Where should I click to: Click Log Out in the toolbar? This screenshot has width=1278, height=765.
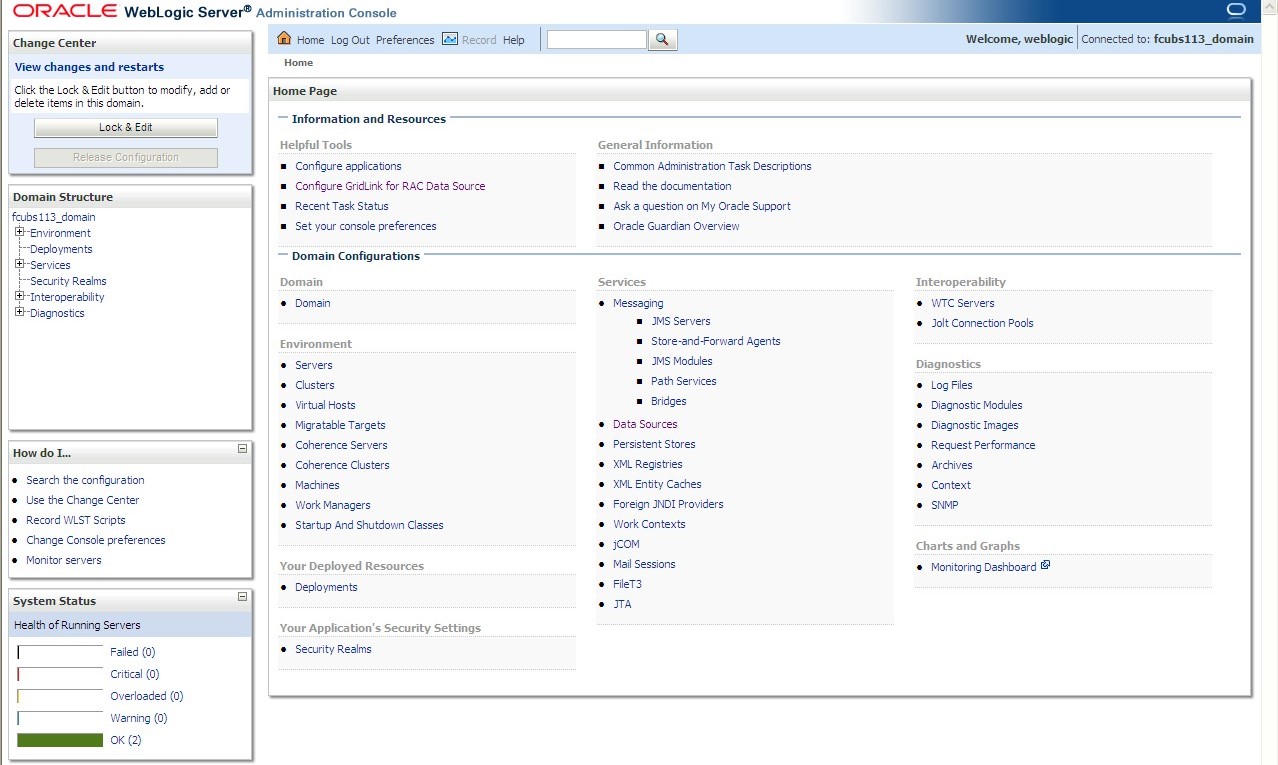point(350,40)
